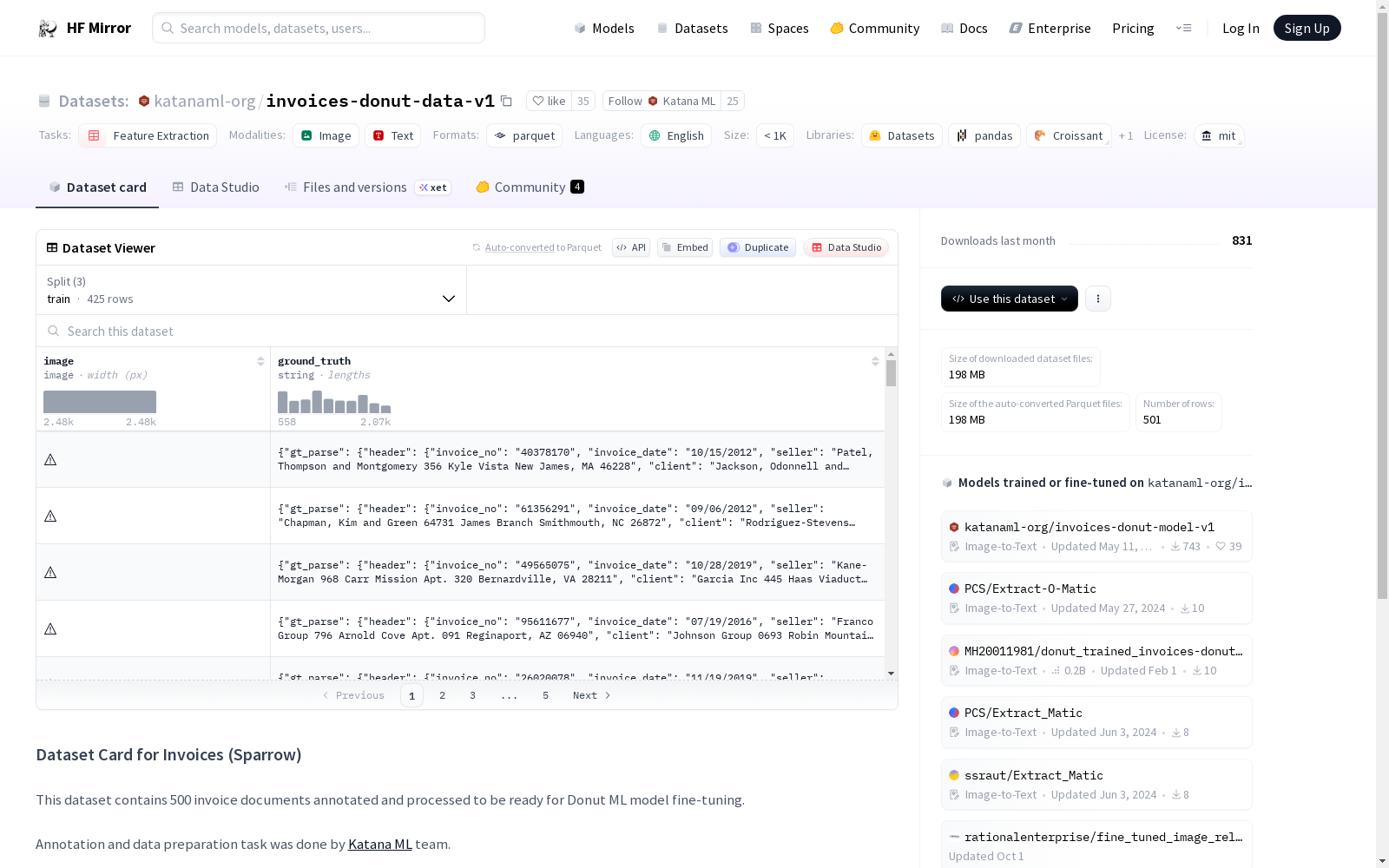The height and width of the screenshot is (868, 1389).
Task: Open the Community tab with 4 discussions
Action: (x=530, y=187)
